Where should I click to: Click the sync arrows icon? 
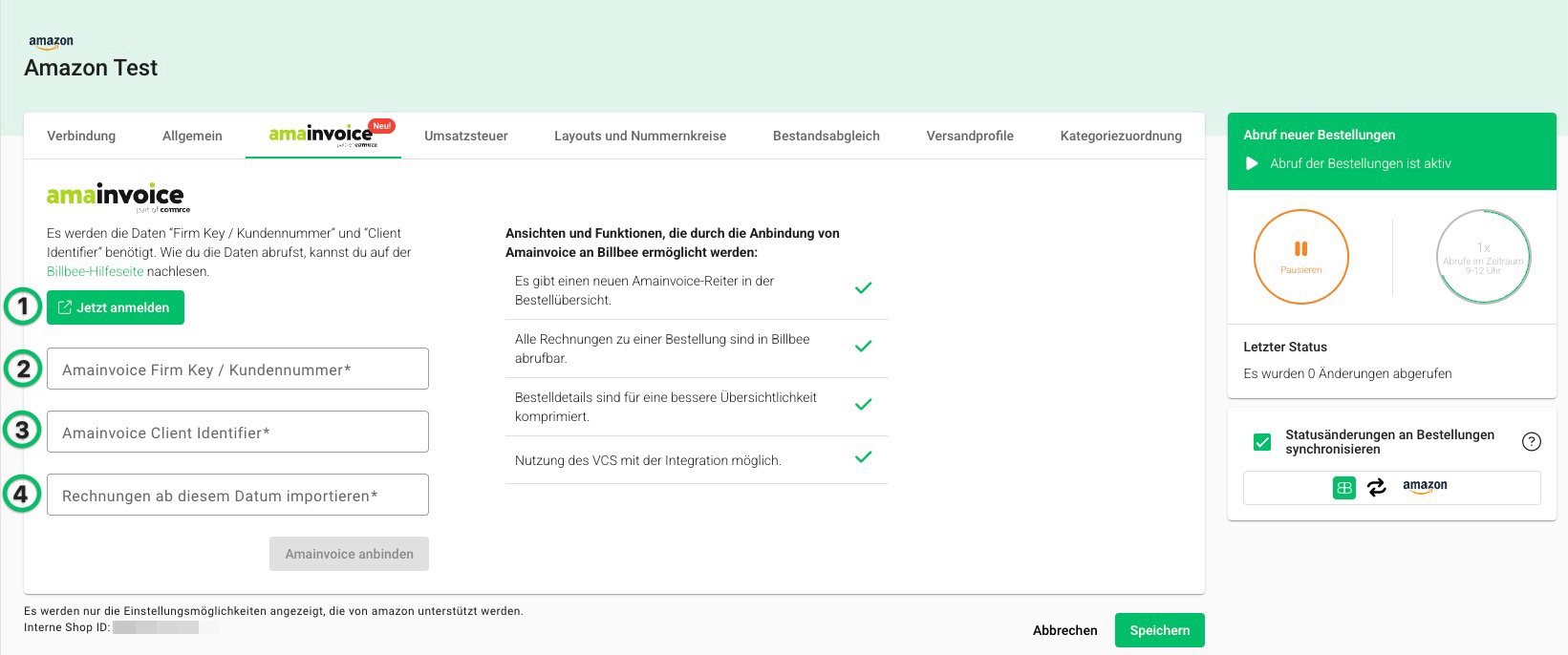point(1376,487)
